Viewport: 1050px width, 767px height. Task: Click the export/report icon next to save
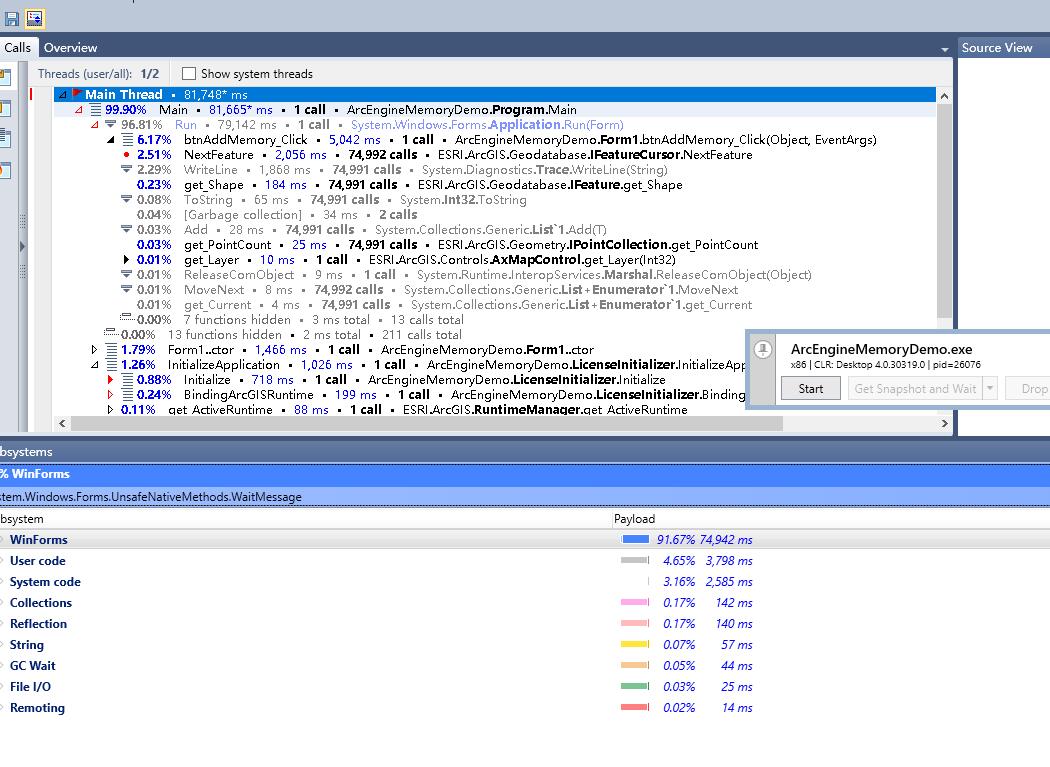(34, 17)
